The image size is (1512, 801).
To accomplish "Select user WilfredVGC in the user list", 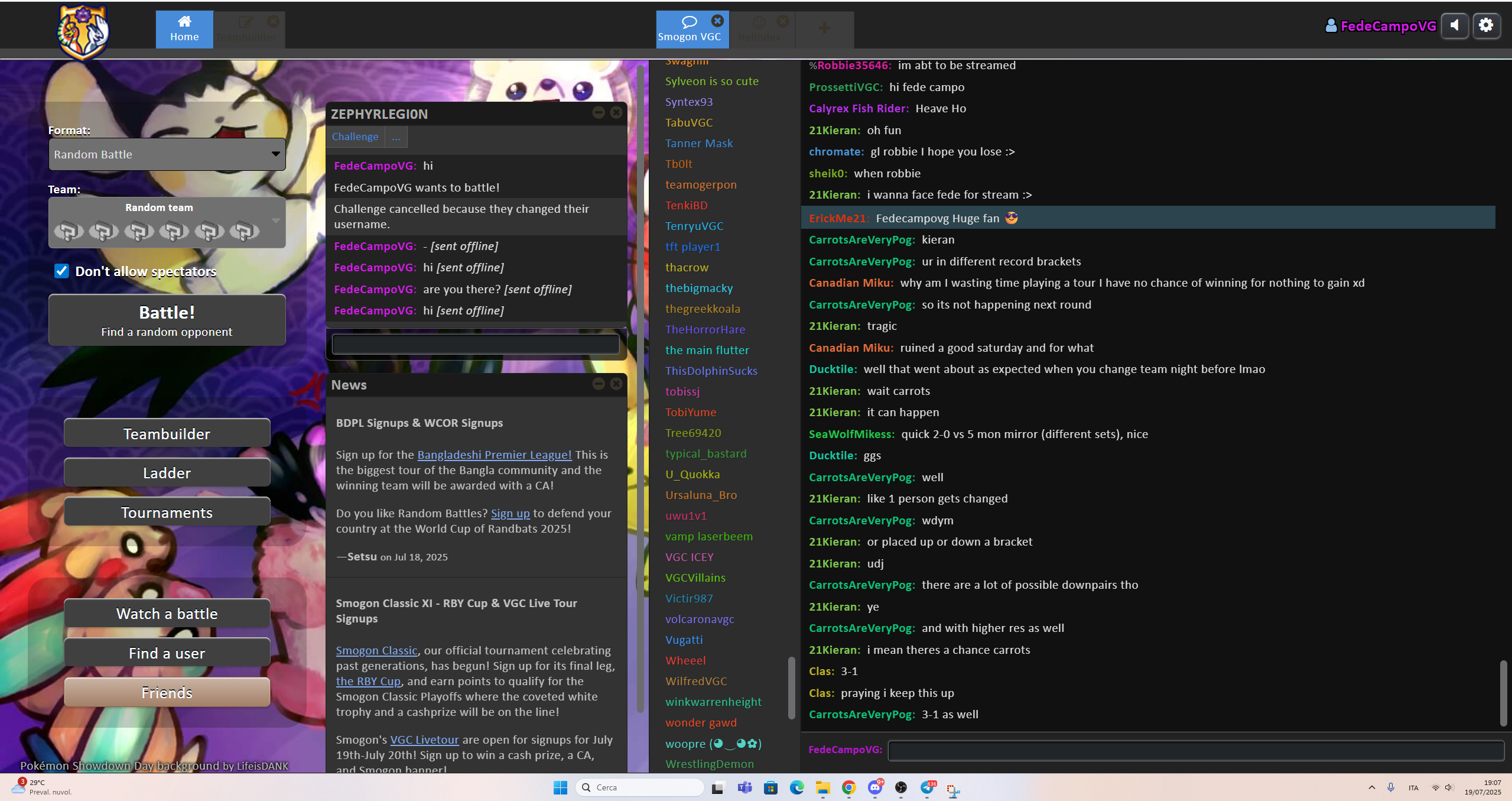I will [x=696, y=681].
